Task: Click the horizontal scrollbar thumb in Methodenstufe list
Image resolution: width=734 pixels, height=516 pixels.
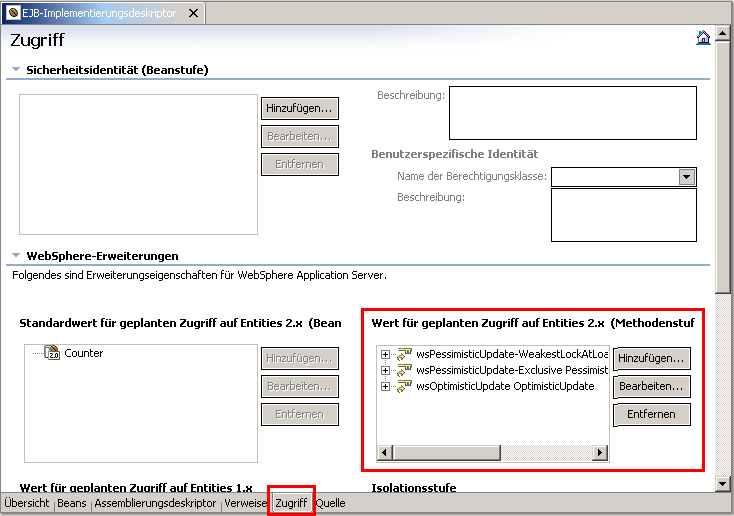Action: tap(447, 453)
